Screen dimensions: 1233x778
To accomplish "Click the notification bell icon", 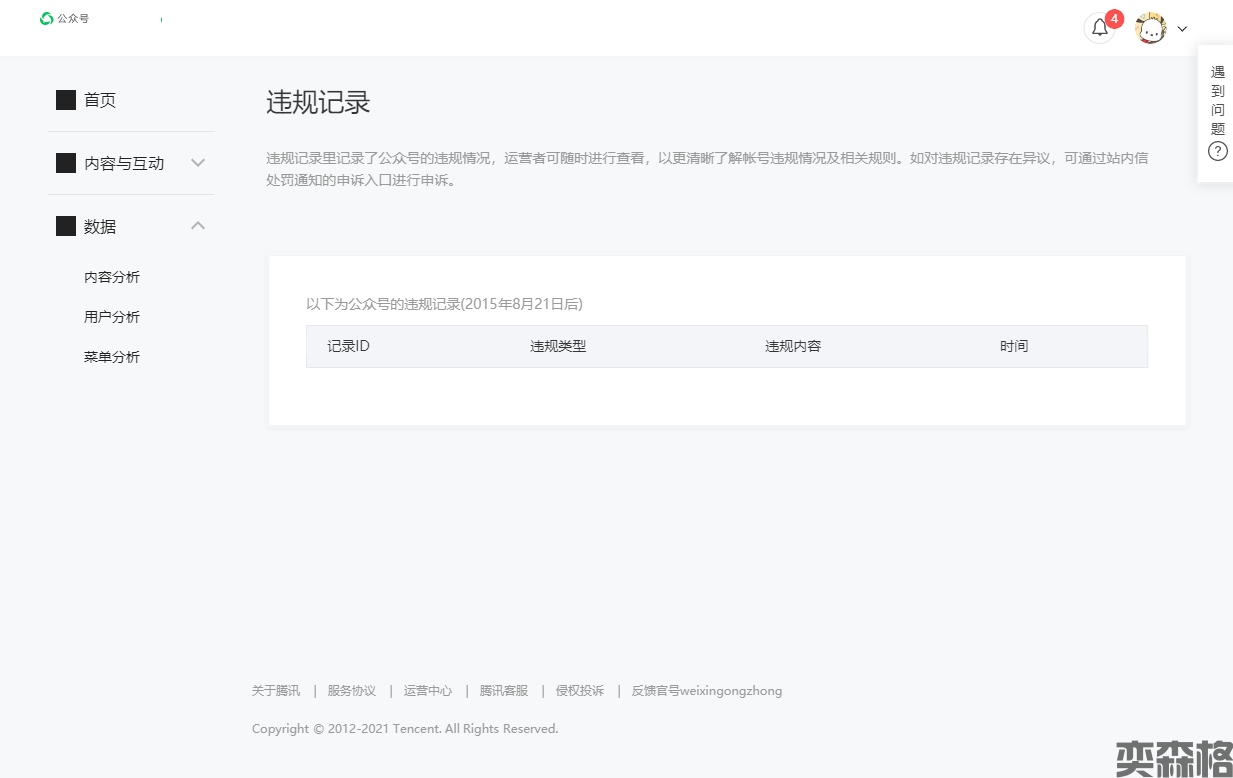I will [1099, 28].
